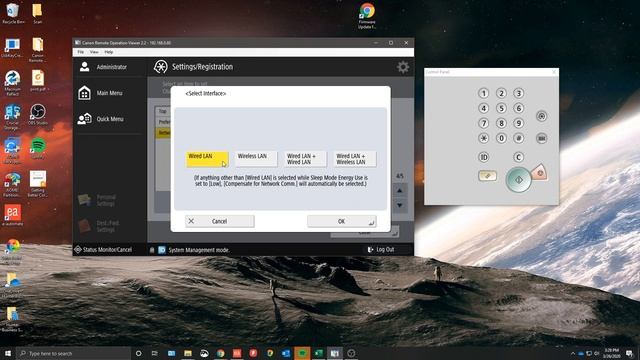Open Task View on taskbar
Image resolution: width=640 pixels, height=360 pixels.
(x=155, y=353)
